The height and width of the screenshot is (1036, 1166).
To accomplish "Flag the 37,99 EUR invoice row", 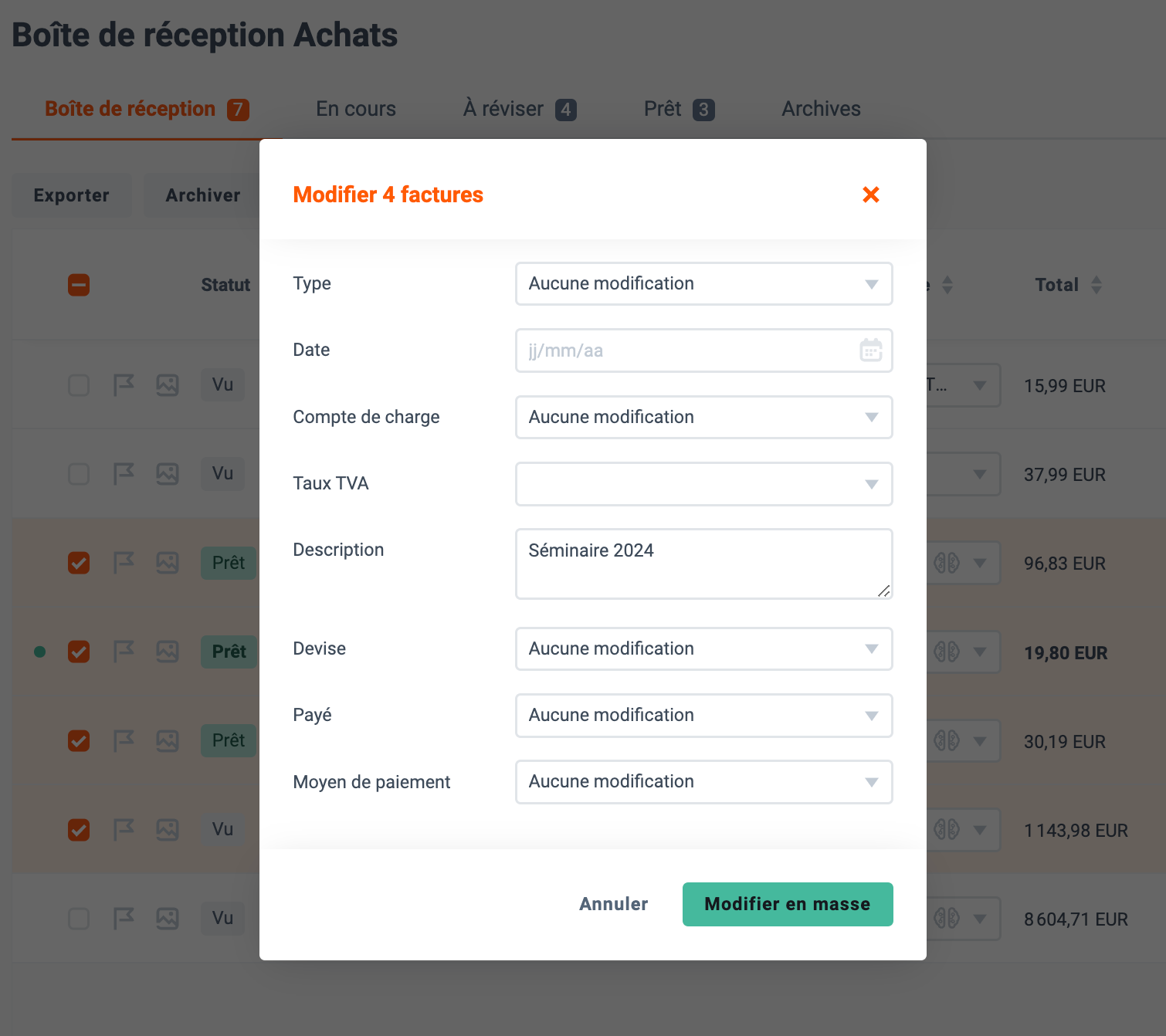I will [x=124, y=473].
